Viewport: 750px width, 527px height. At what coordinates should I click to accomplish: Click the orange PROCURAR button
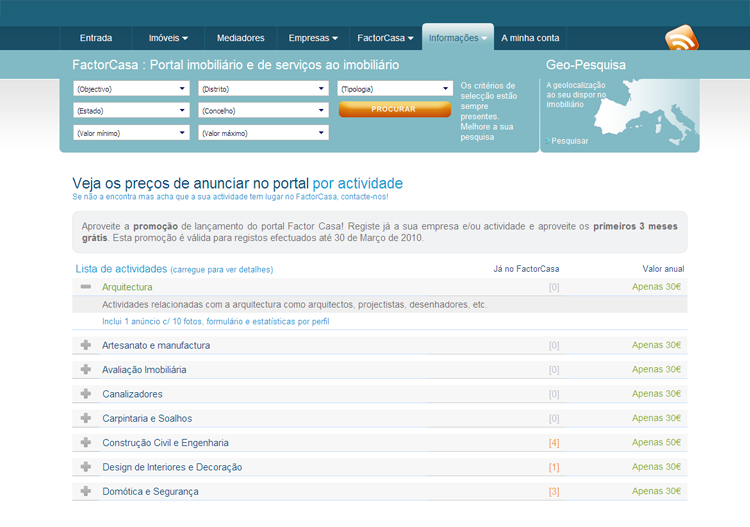[x=395, y=109]
